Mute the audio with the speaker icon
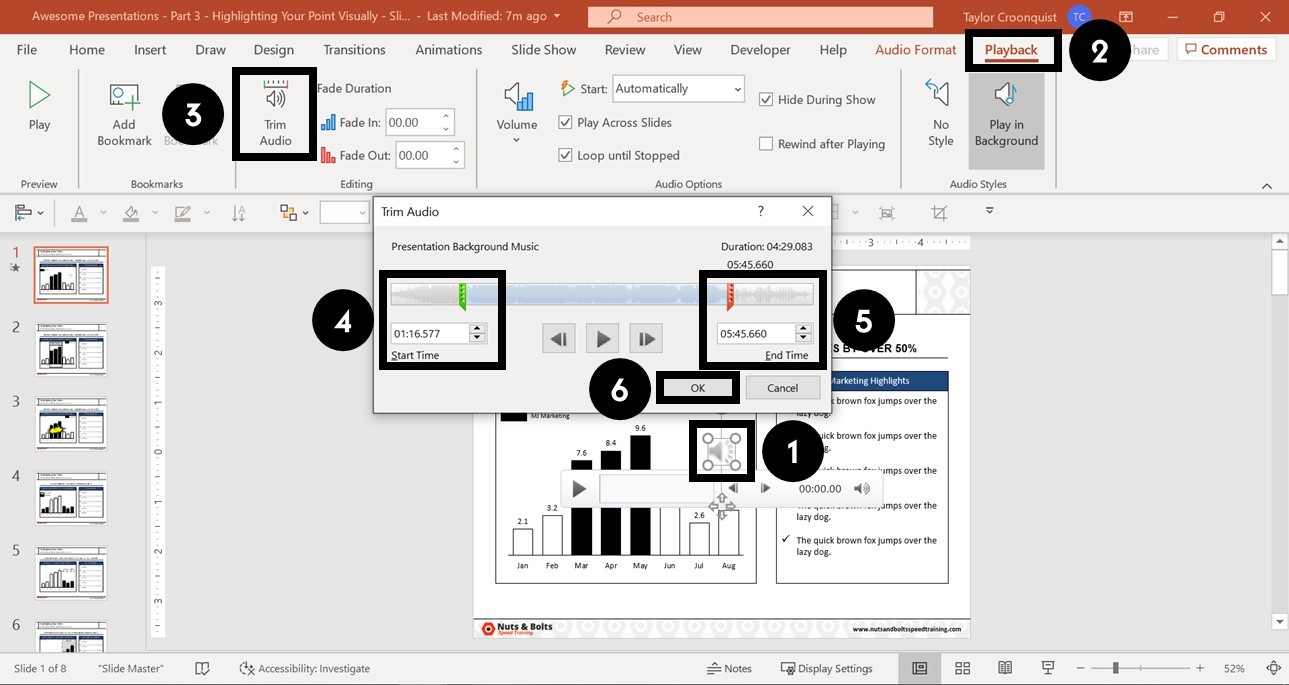 click(x=861, y=488)
